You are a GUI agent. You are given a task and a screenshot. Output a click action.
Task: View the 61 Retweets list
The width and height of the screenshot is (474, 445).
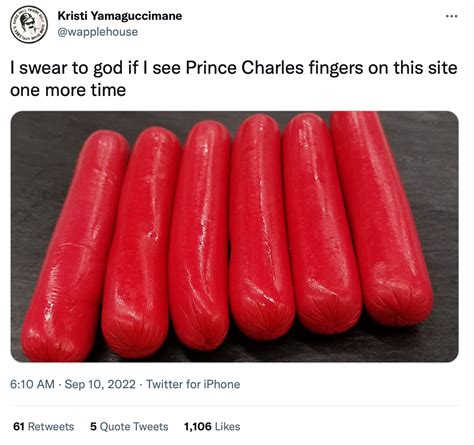pyautogui.click(x=44, y=426)
